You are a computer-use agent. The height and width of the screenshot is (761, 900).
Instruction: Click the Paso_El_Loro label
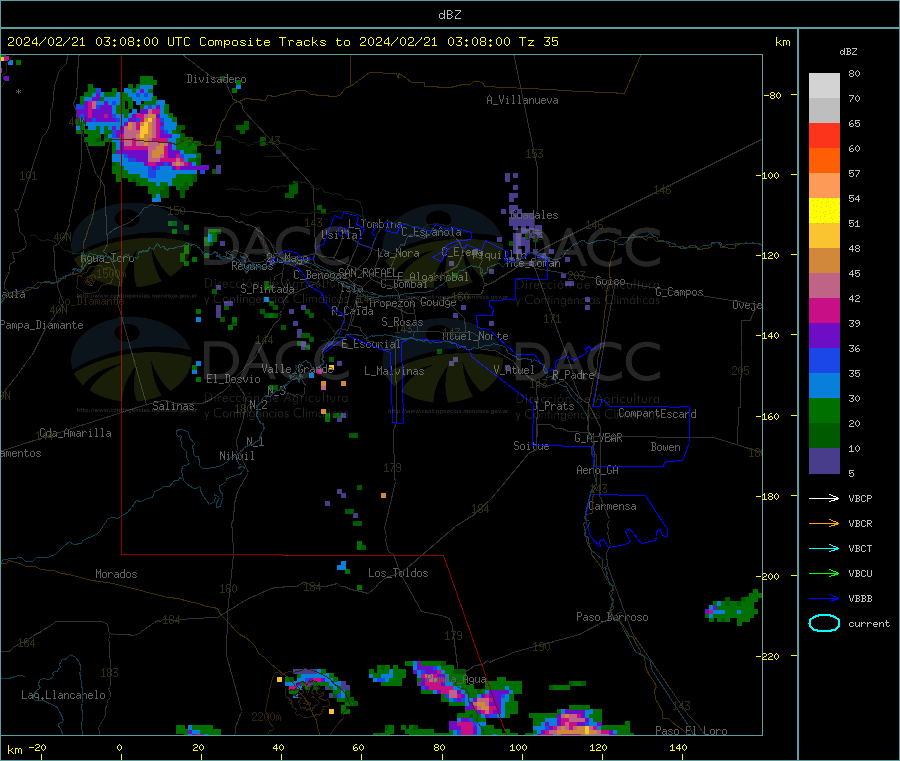click(x=691, y=731)
